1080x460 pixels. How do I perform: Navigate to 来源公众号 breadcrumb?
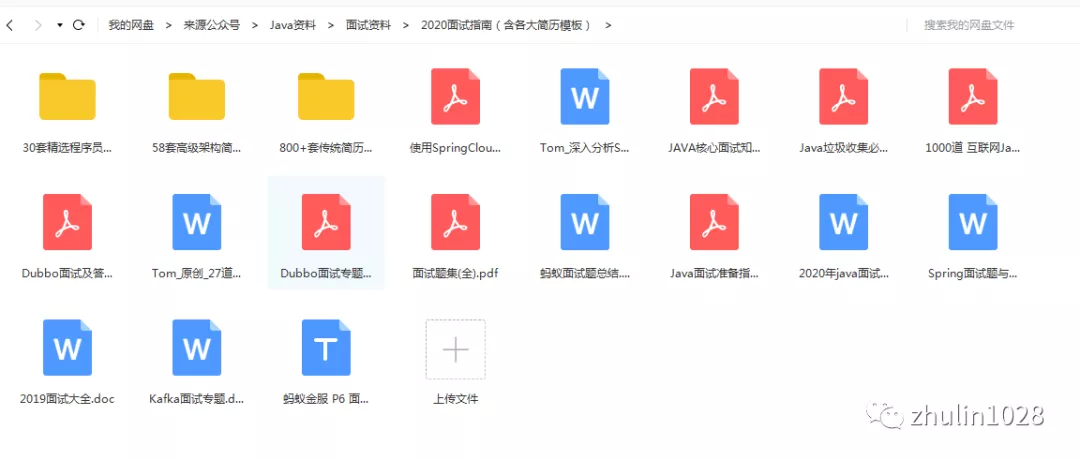(x=211, y=25)
